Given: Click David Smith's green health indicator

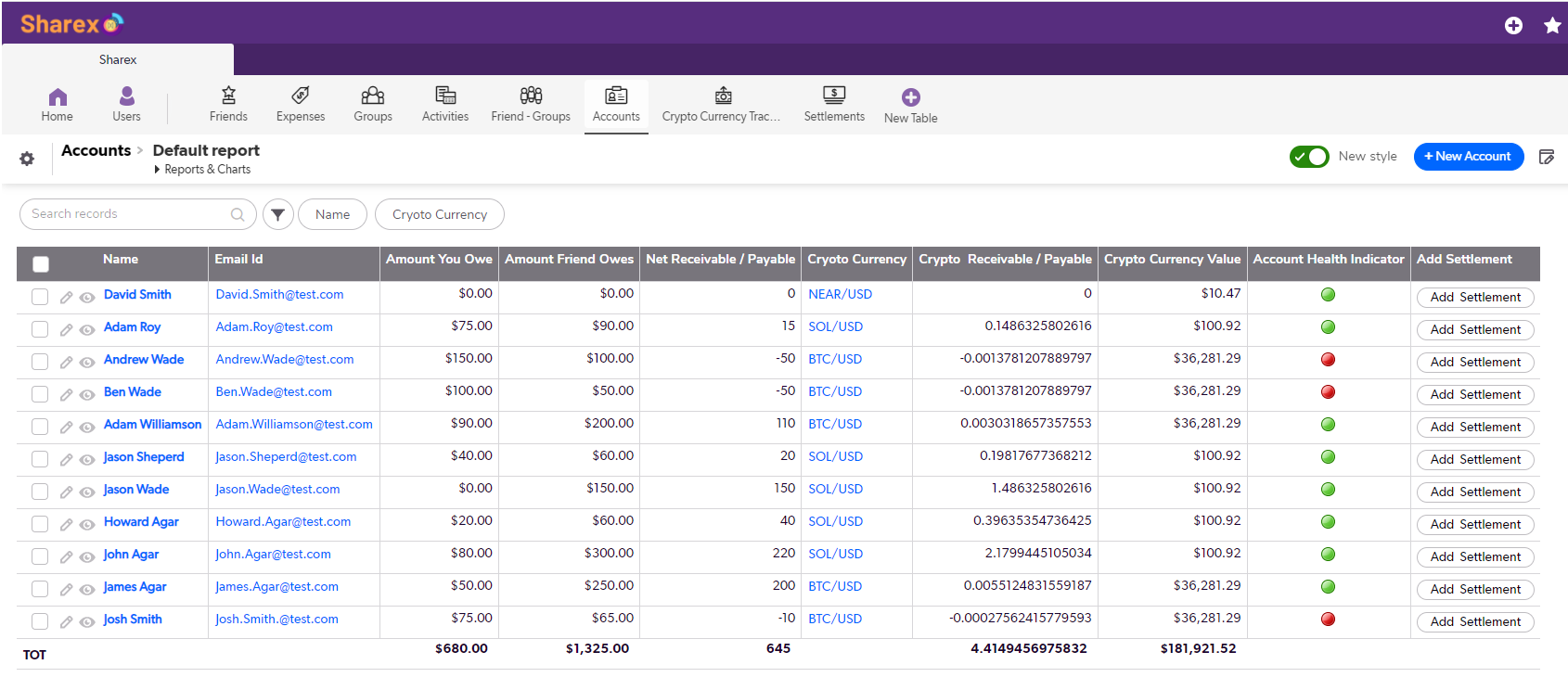Looking at the screenshot, I should [1328, 295].
